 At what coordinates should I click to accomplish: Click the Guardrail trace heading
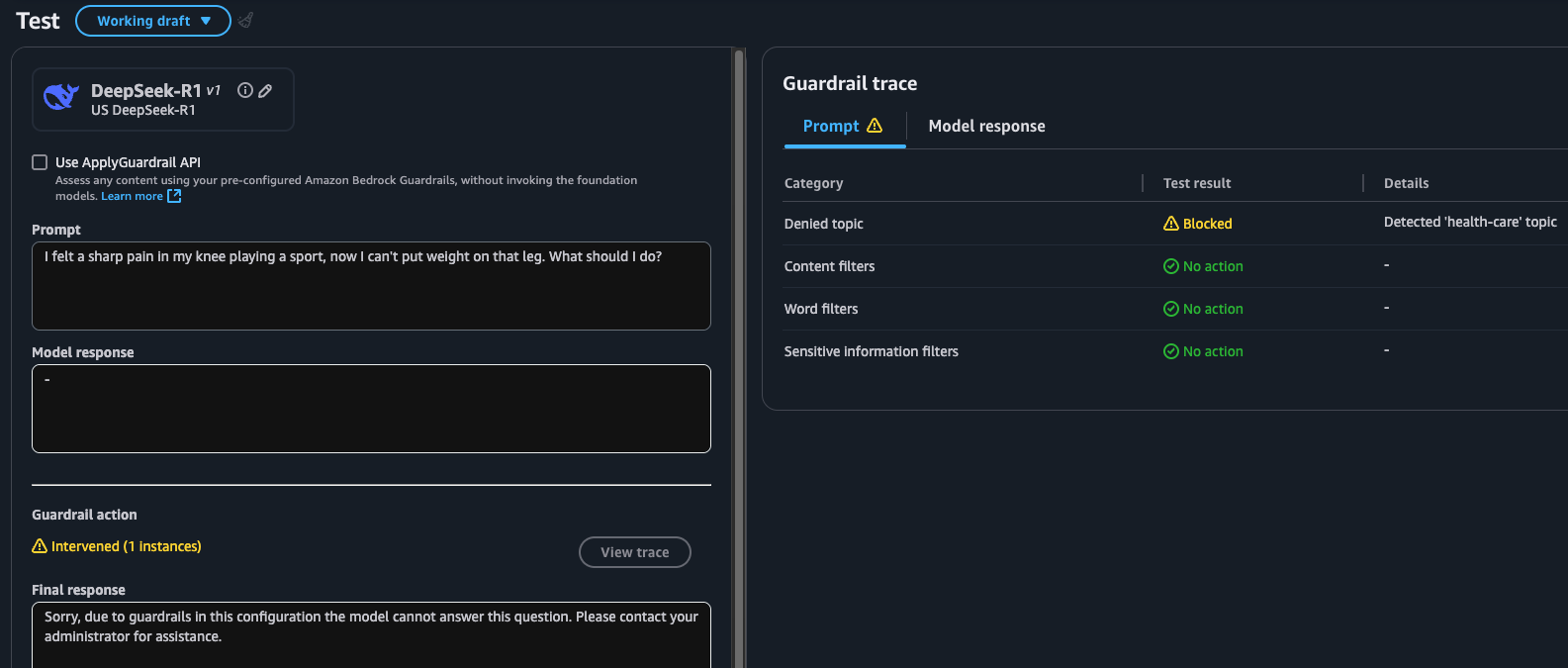coord(850,83)
